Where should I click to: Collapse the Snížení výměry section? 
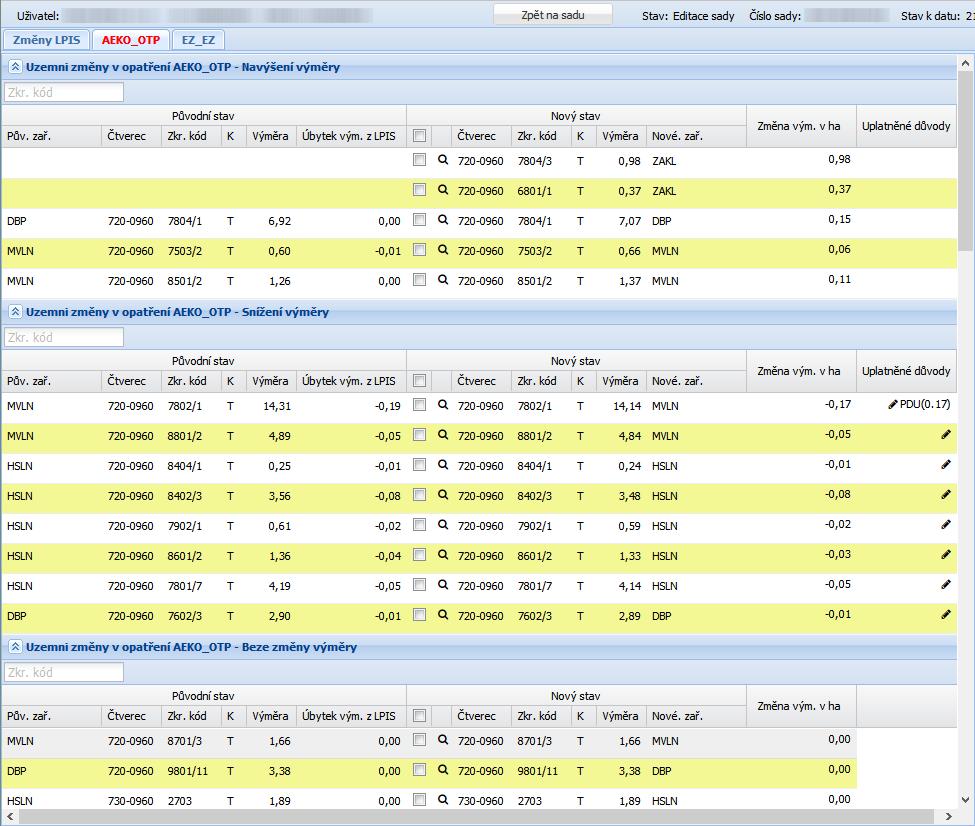click(x=16, y=312)
